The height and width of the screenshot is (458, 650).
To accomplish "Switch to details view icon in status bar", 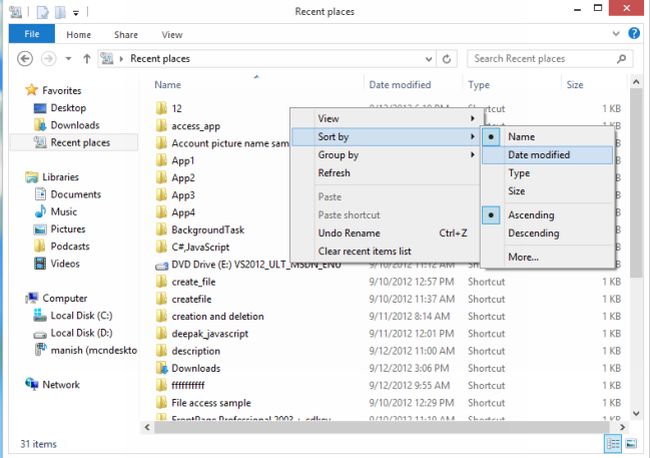I will [x=613, y=444].
